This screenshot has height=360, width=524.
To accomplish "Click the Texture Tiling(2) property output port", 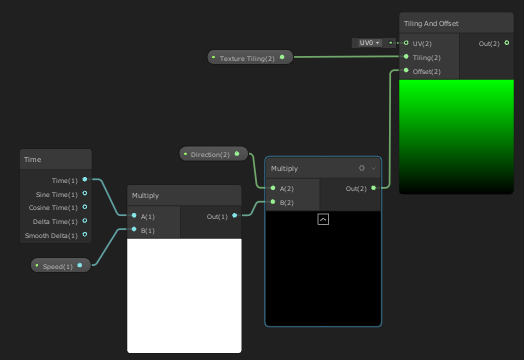I will point(282,57).
